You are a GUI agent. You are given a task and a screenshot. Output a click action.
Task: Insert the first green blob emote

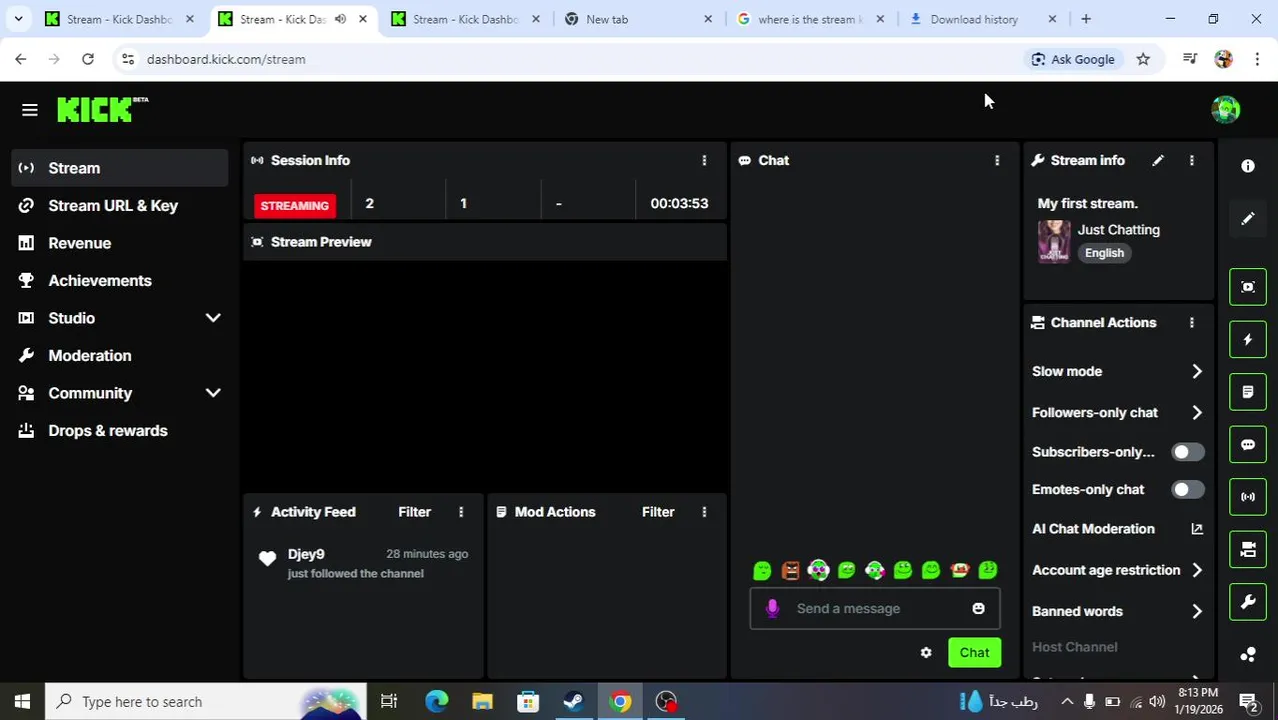[762, 570]
